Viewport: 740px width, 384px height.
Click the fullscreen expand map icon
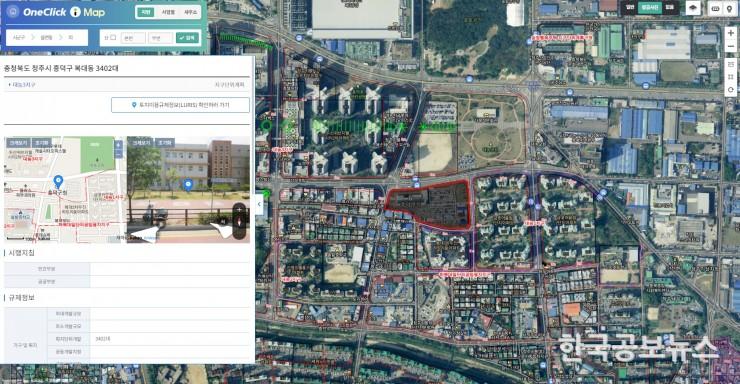click(x=731, y=77)
